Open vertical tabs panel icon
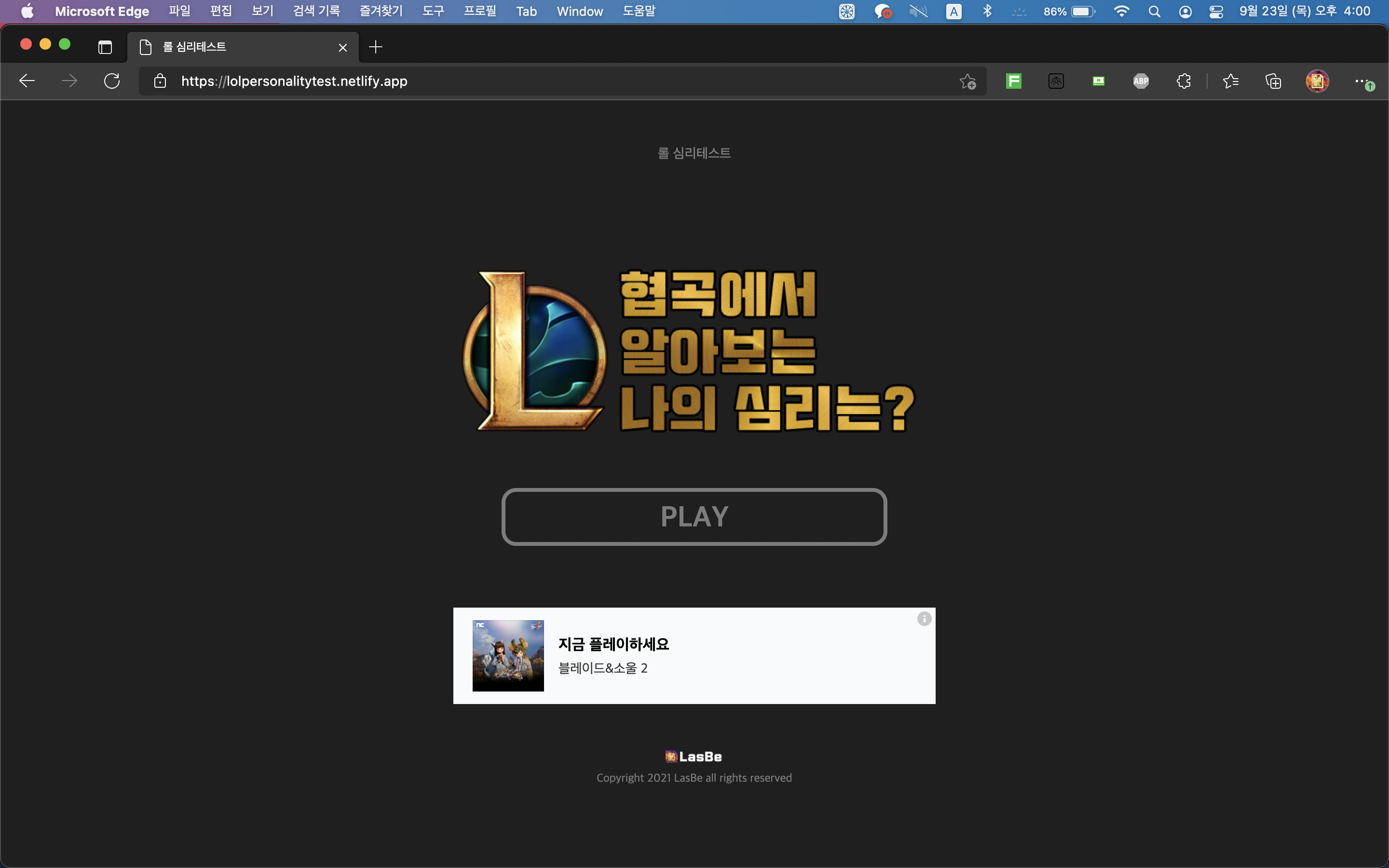The image size is (1389, 868). pyautogui.click(x=105, y=47)
